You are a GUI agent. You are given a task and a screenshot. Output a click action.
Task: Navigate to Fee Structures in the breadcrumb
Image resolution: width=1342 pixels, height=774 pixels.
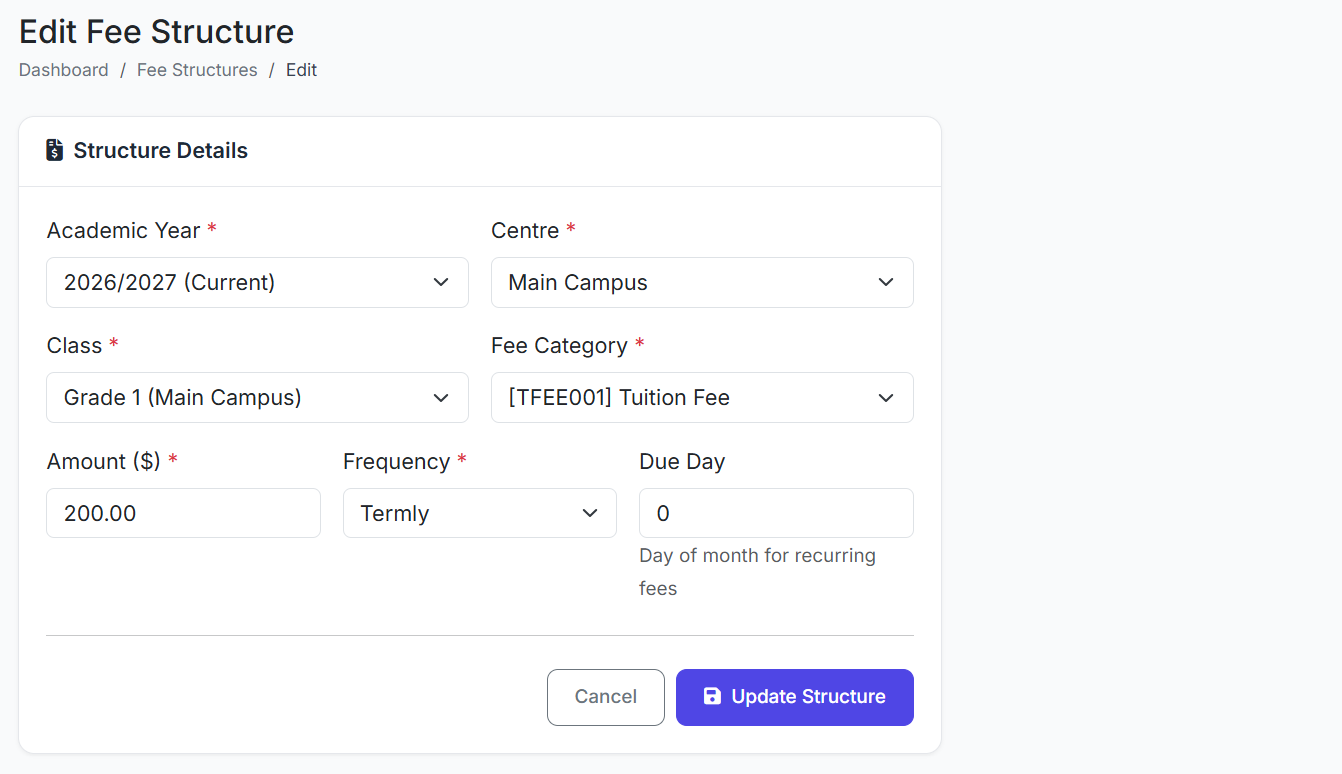(x=197, y=70)
